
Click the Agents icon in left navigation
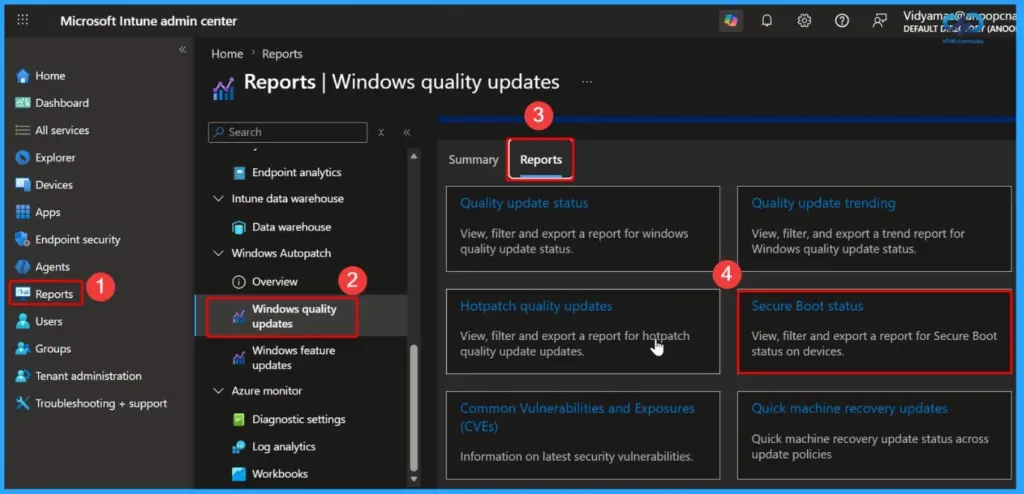pos(23,267)
